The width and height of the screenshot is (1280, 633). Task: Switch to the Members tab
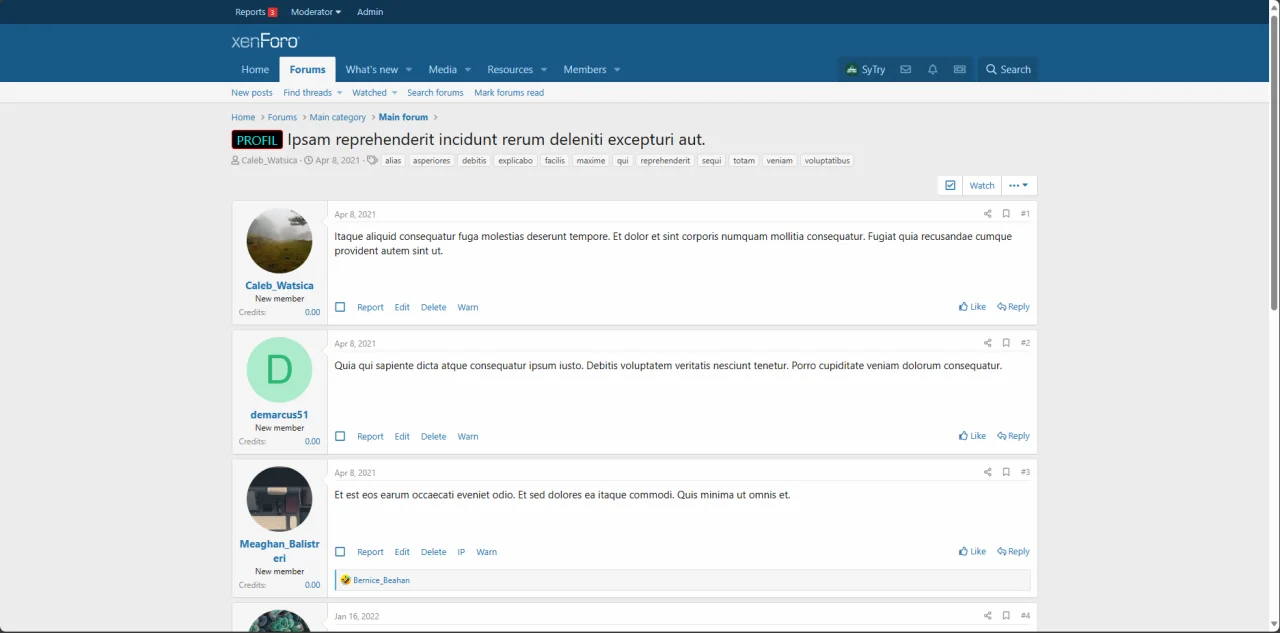pos(584,70)
